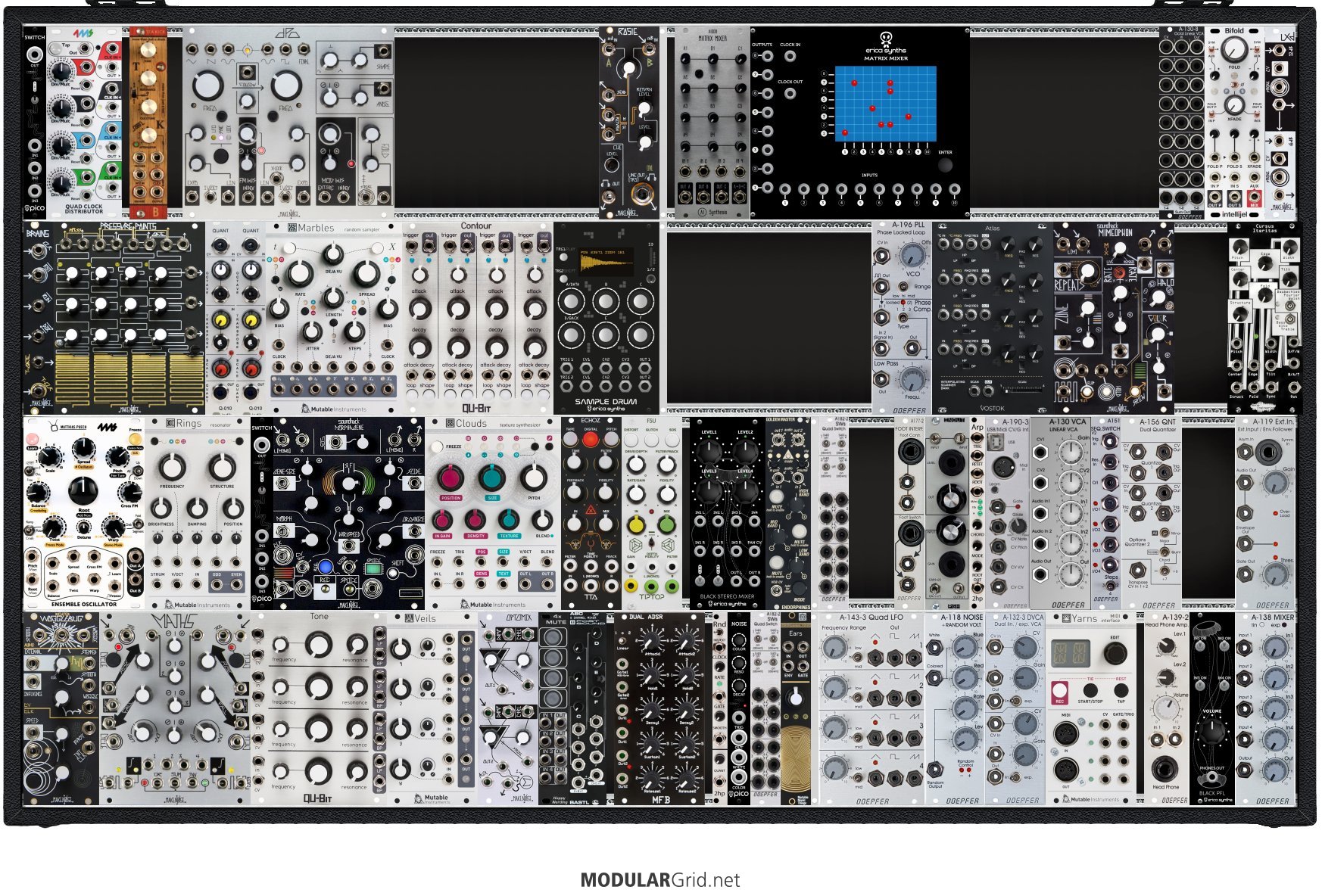This screenshot has width=1322, height=896.
Task: Click the RATE knob on Marbles
Action: pyautogui.click(x=301, y=274)
